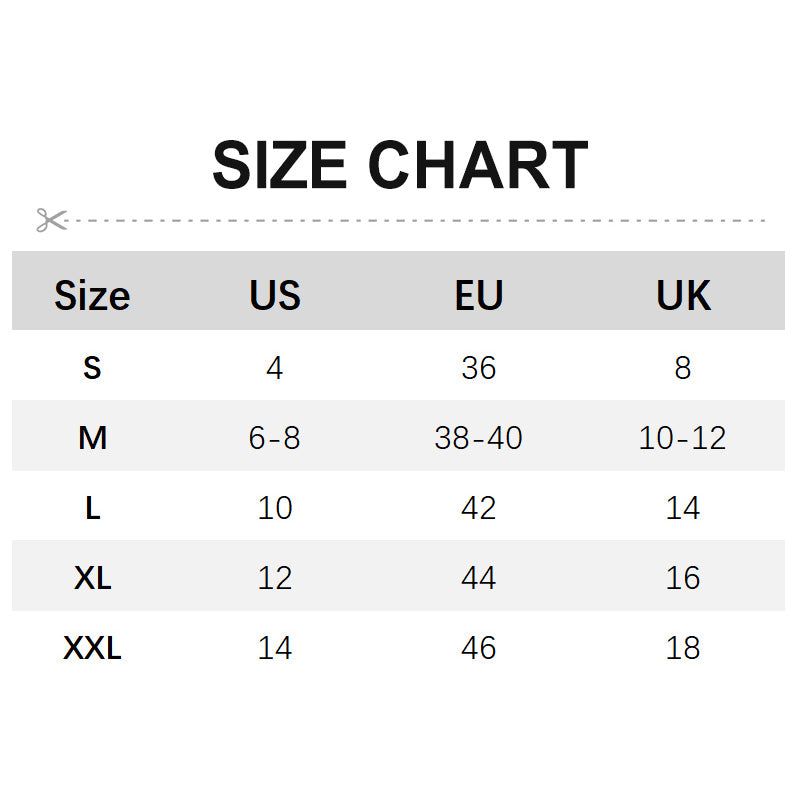Image resolution: width=800 pixels, height=800 pixels.
Task: Click the M size row label
Action: pyautogui.click(x=92, y=438)
